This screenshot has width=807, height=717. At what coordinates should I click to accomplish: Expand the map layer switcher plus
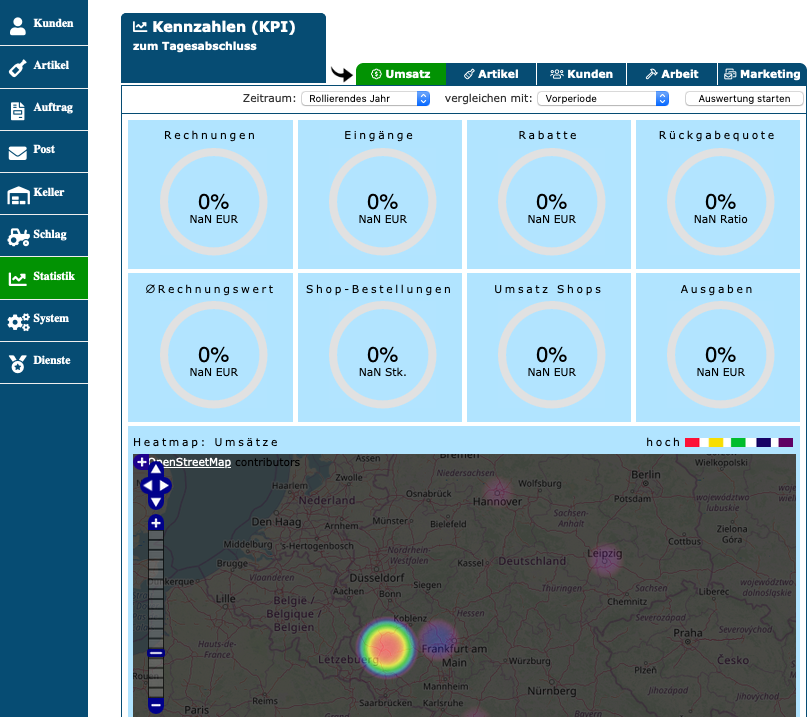coord(141,462)
